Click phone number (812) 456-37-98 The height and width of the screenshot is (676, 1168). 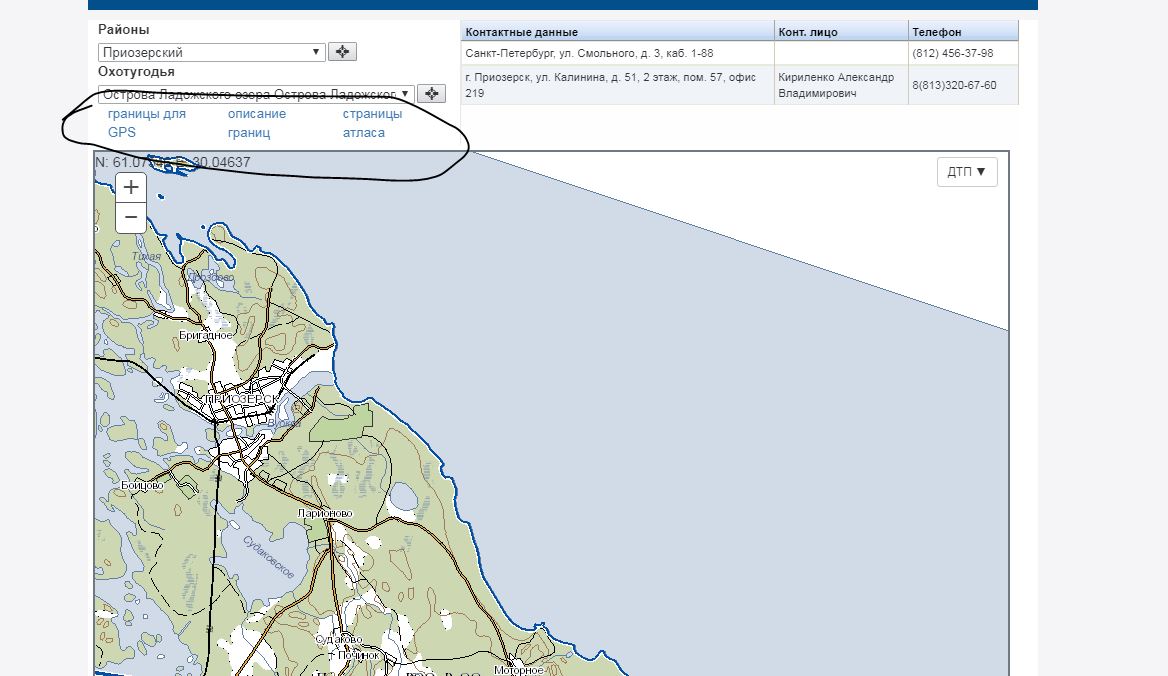pos(952,53)
